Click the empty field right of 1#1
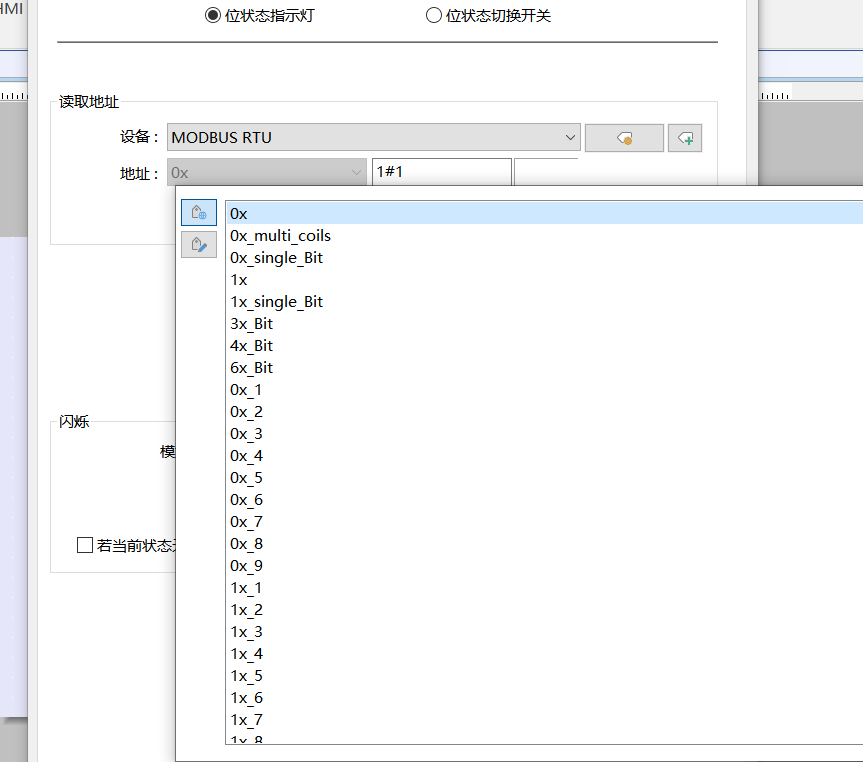Image resolution: width=863 pixels, height=762 pixels. coord(545,172)
